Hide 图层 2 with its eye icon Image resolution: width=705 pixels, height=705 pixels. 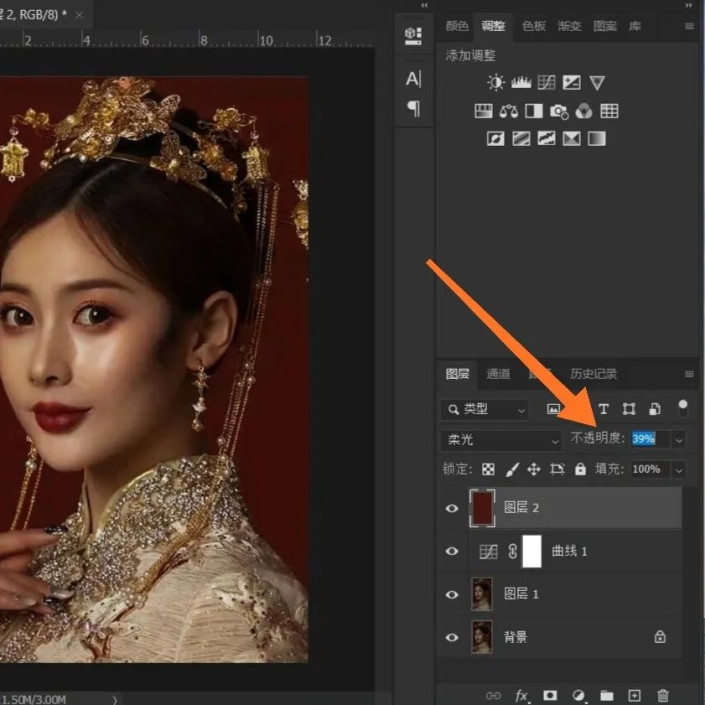point(452,509)
